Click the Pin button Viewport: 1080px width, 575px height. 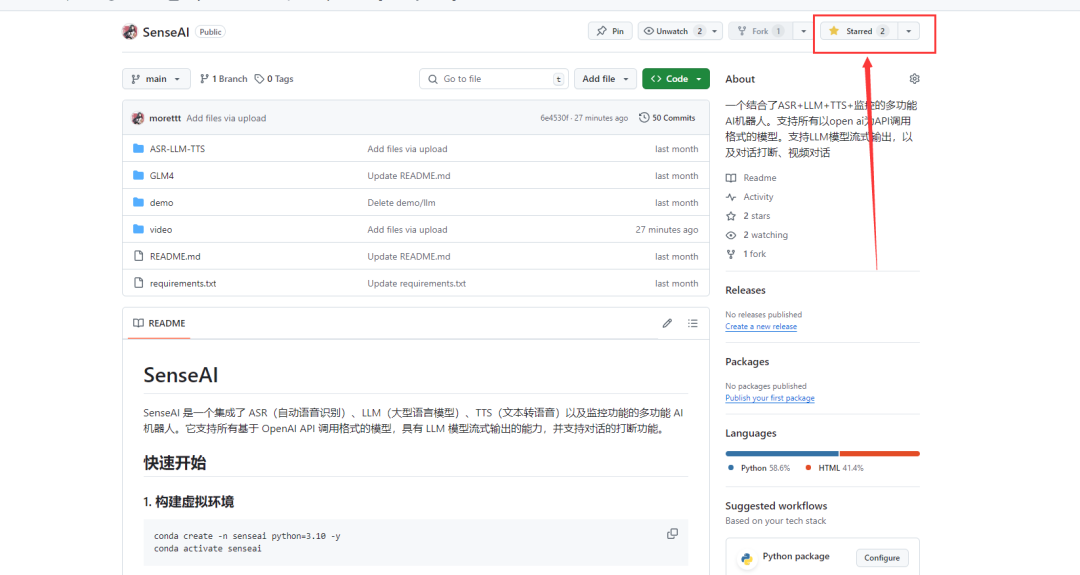tap(610, 31)
